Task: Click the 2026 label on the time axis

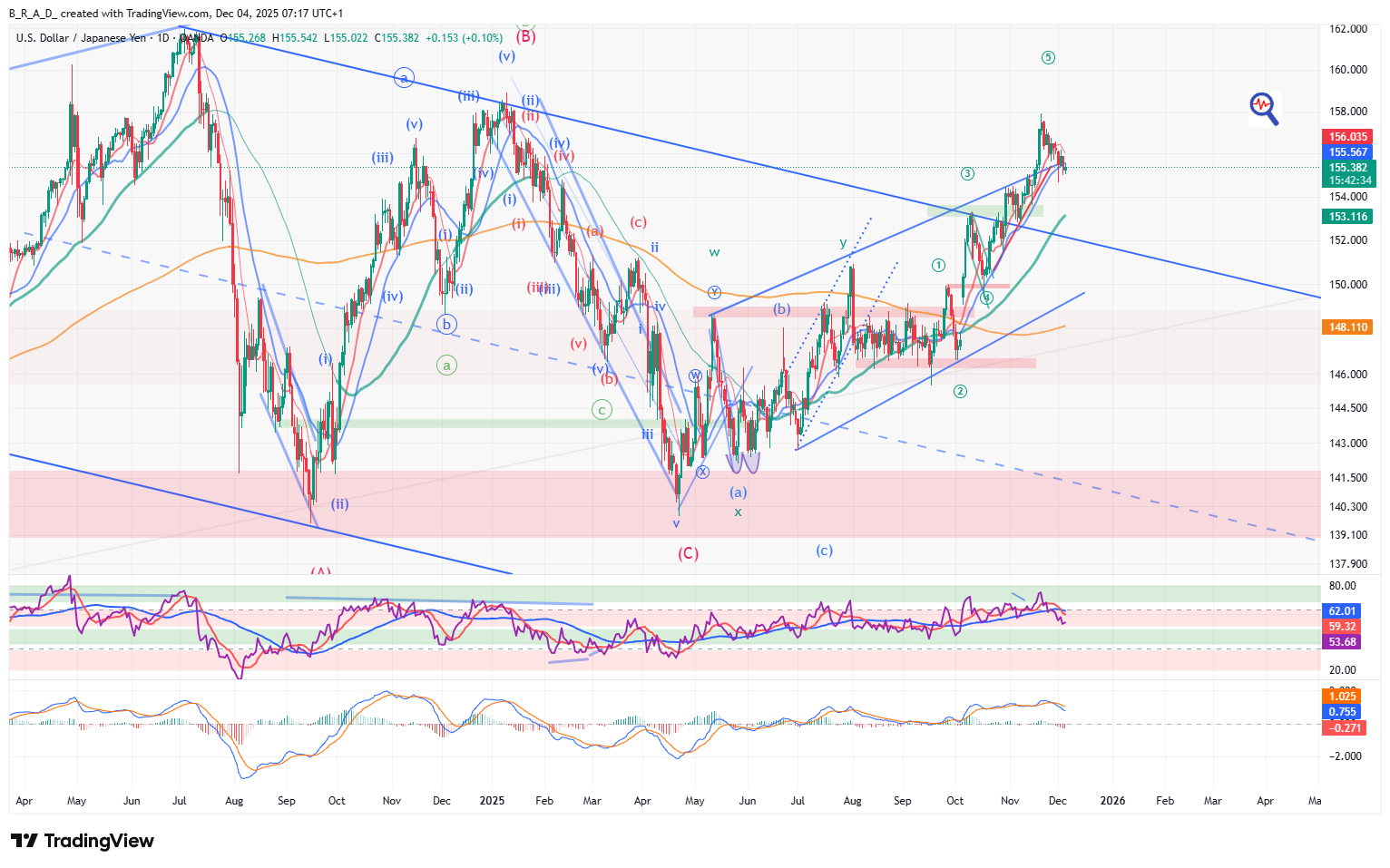Action: pyautogui.click(x=1112, y=801)
